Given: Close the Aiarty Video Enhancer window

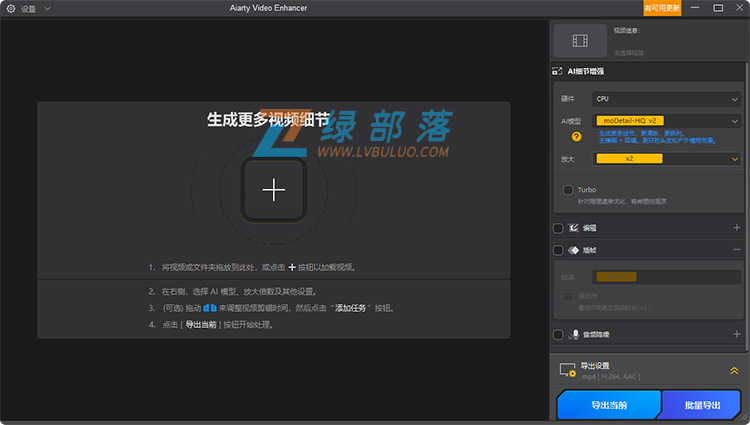Looking at the screenshot, I should point(739,8).
